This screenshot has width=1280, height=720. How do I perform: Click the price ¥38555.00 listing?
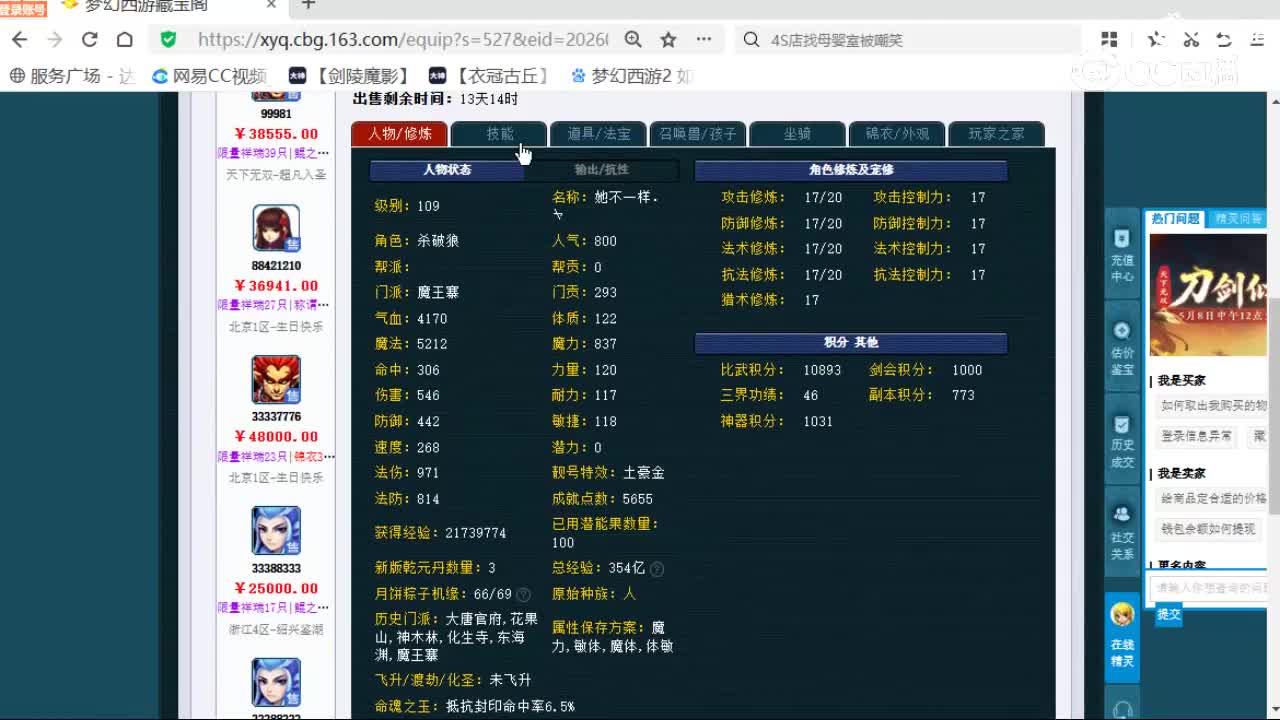[276, 134]
